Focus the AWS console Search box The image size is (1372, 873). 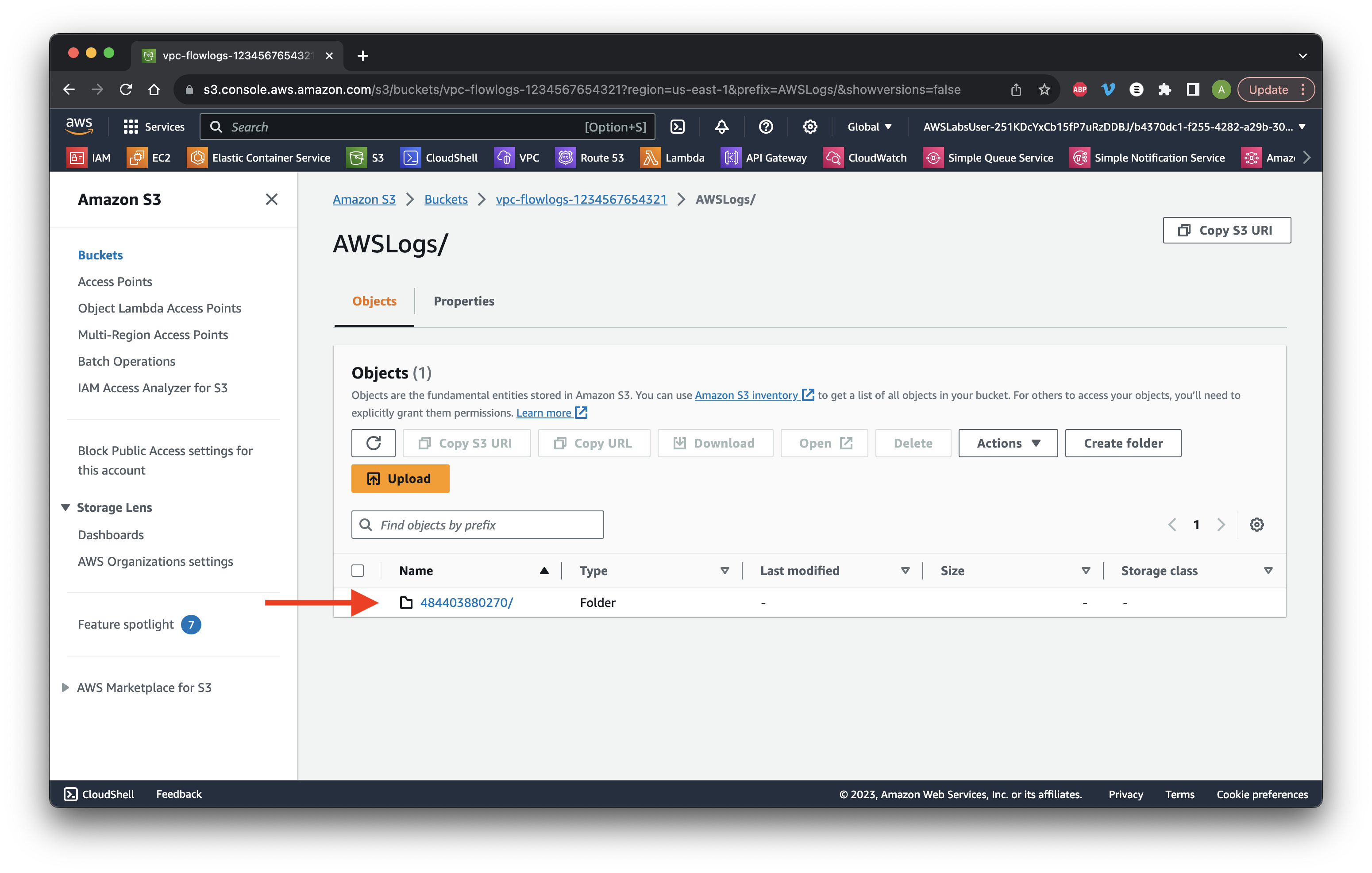click(x=428, y=127)
